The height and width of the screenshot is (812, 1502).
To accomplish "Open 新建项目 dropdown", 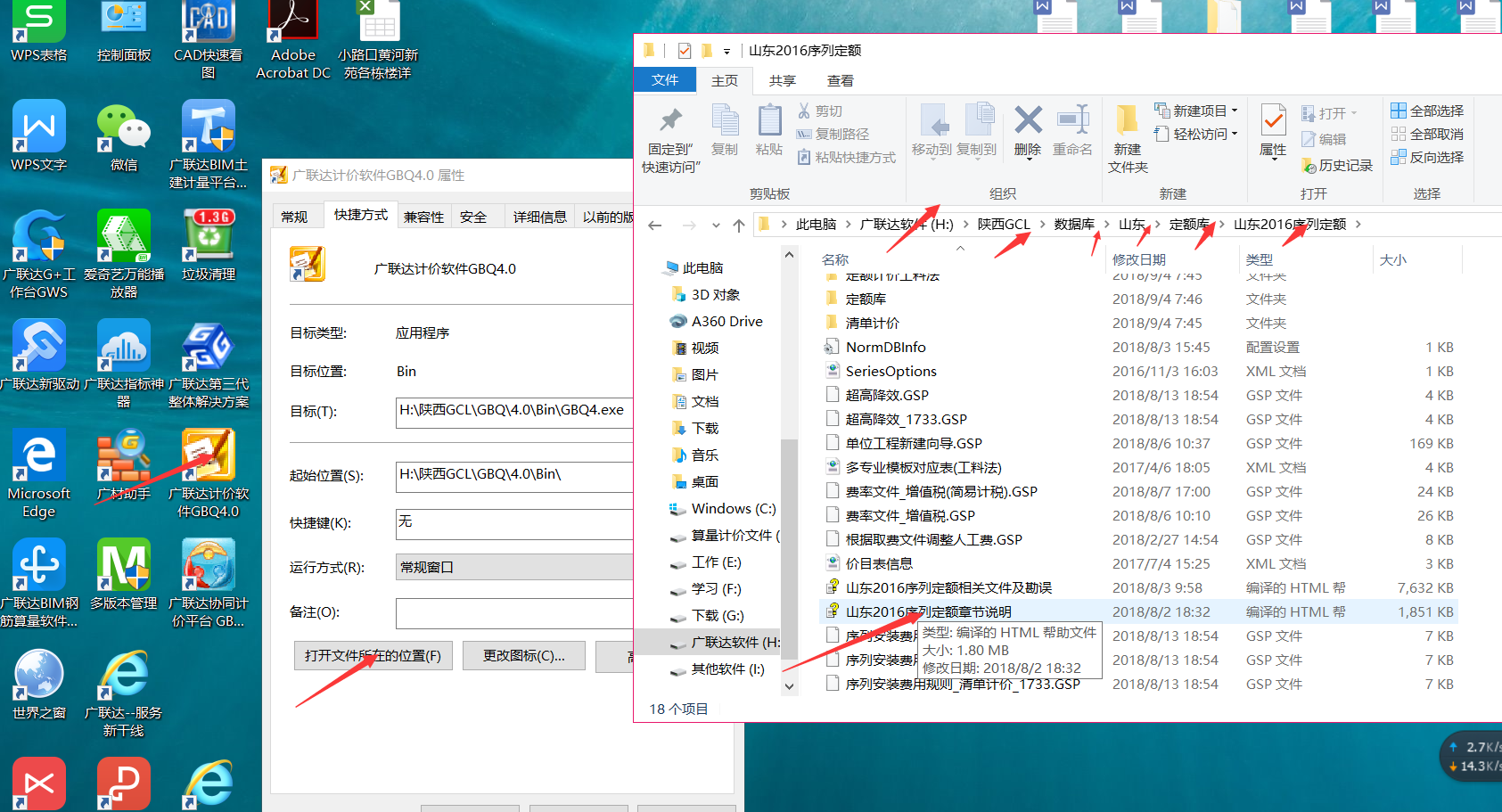I will pyautogui.click(x=1196, y=111).
